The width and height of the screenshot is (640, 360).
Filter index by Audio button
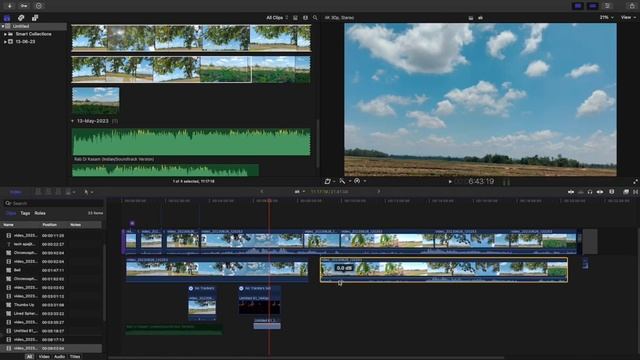point(60,357)
